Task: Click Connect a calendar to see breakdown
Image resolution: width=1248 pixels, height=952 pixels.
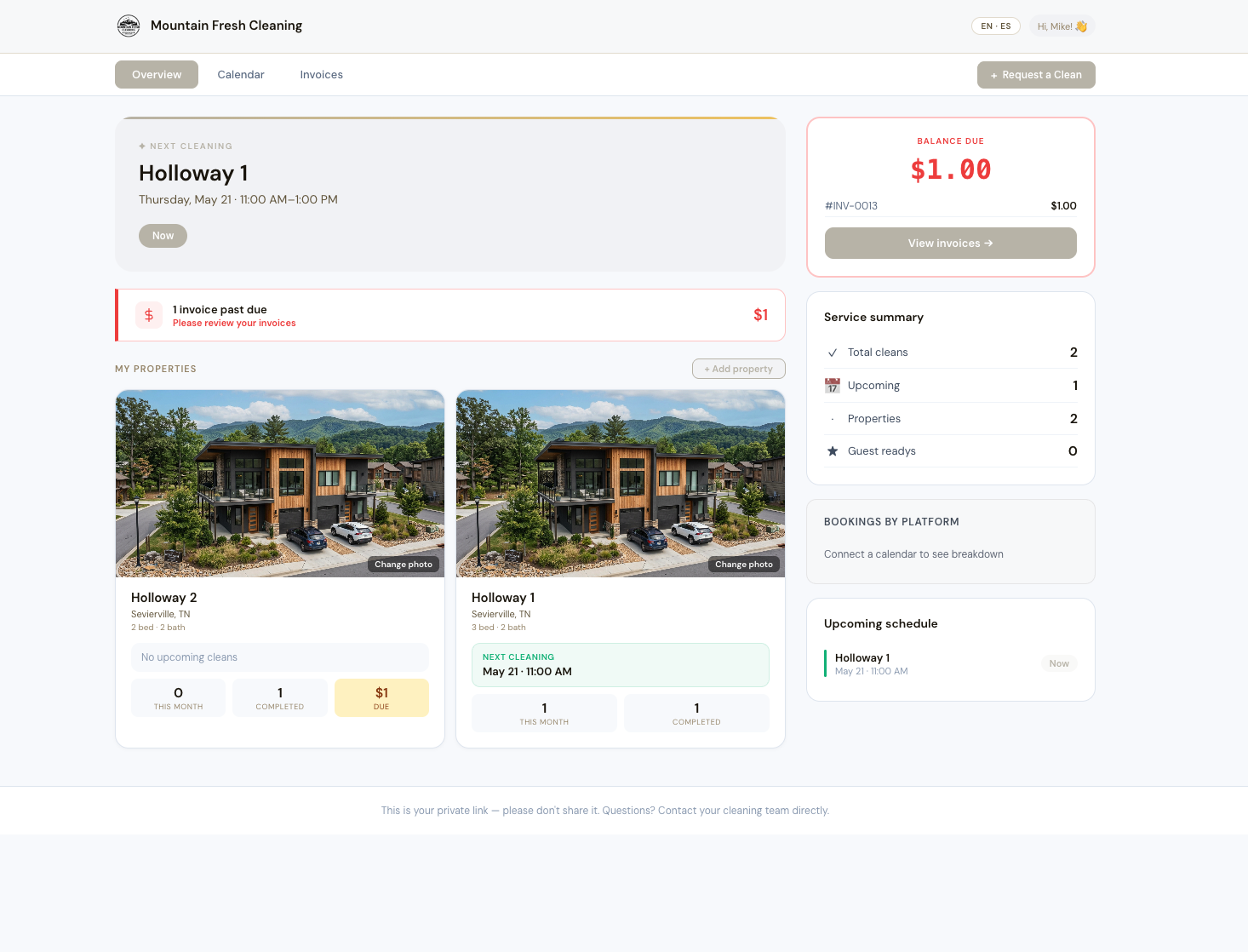Action: click(913, 554)
